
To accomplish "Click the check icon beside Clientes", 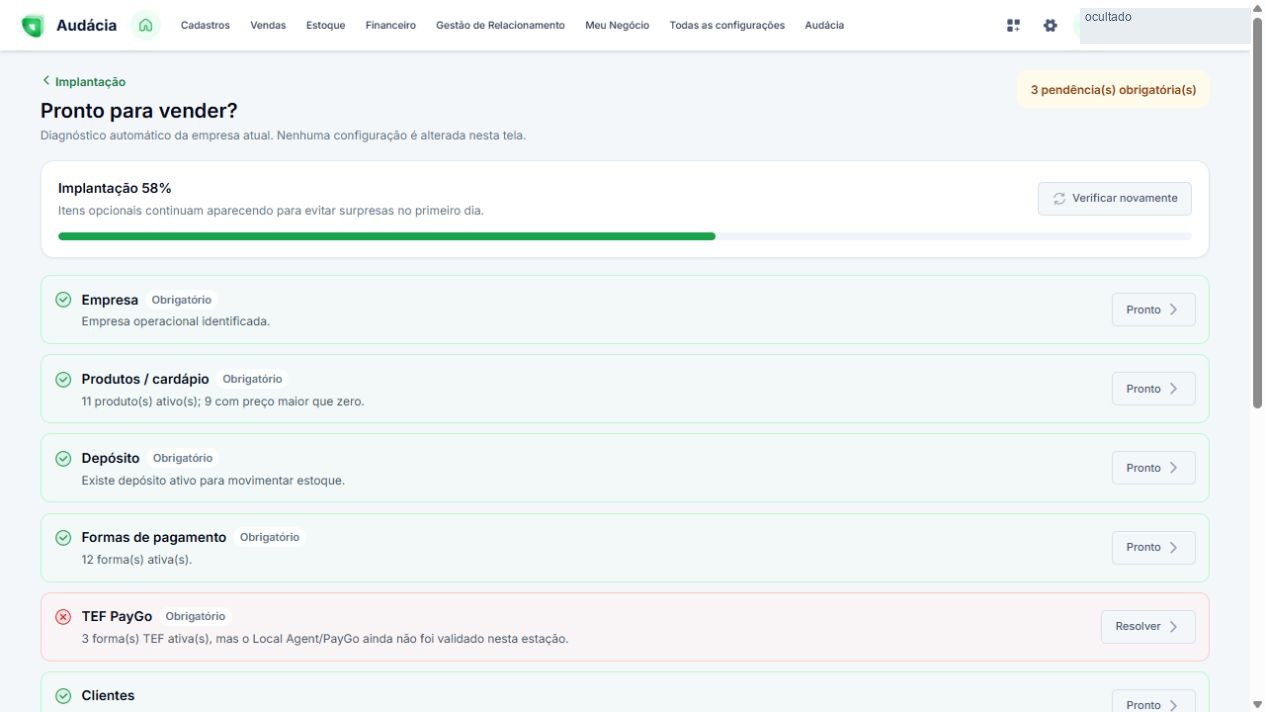I will (x=63, y=695).
